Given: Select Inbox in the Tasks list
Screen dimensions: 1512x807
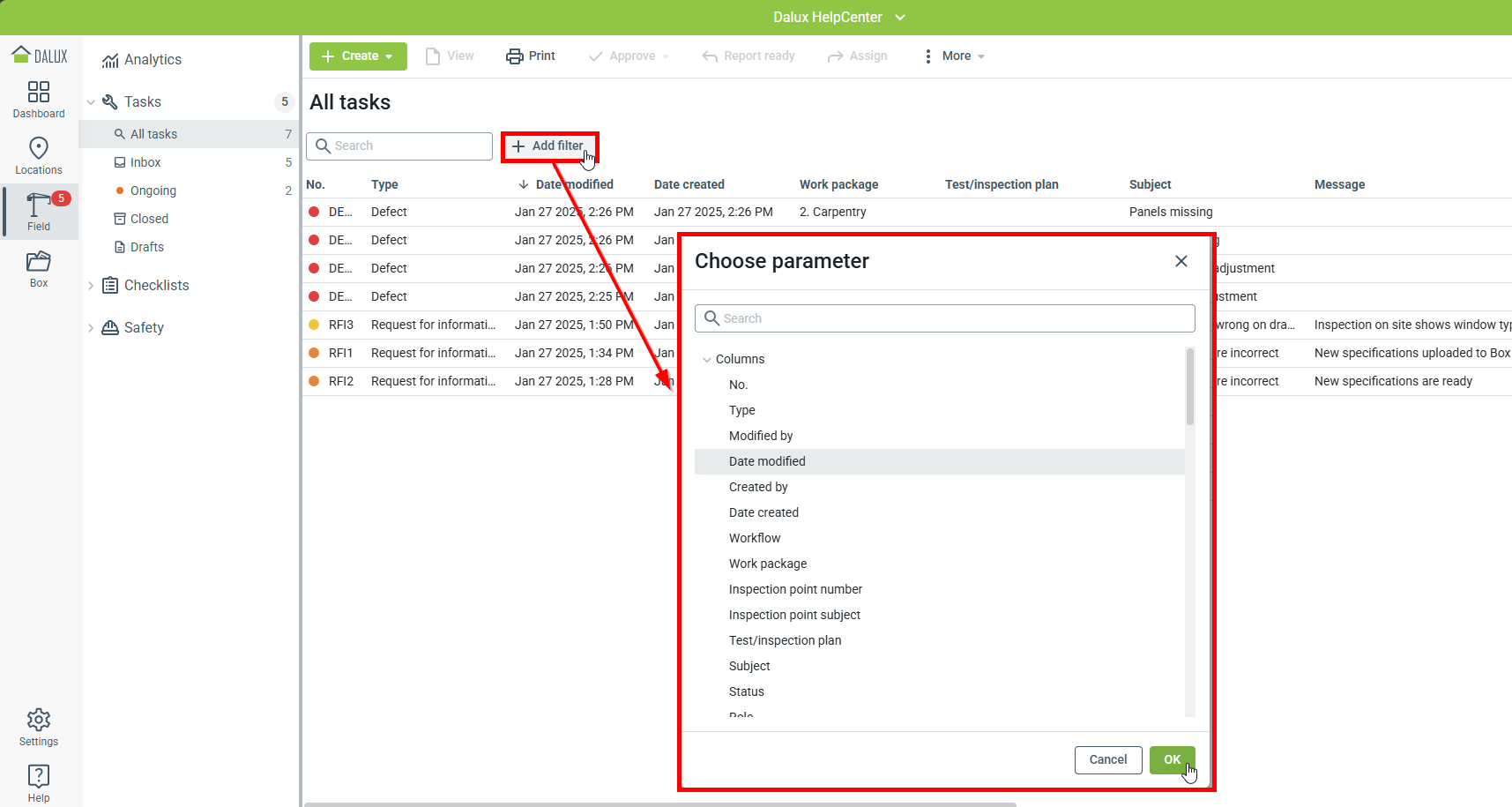Looking at the screenshot, I should [x=145, y=162].
